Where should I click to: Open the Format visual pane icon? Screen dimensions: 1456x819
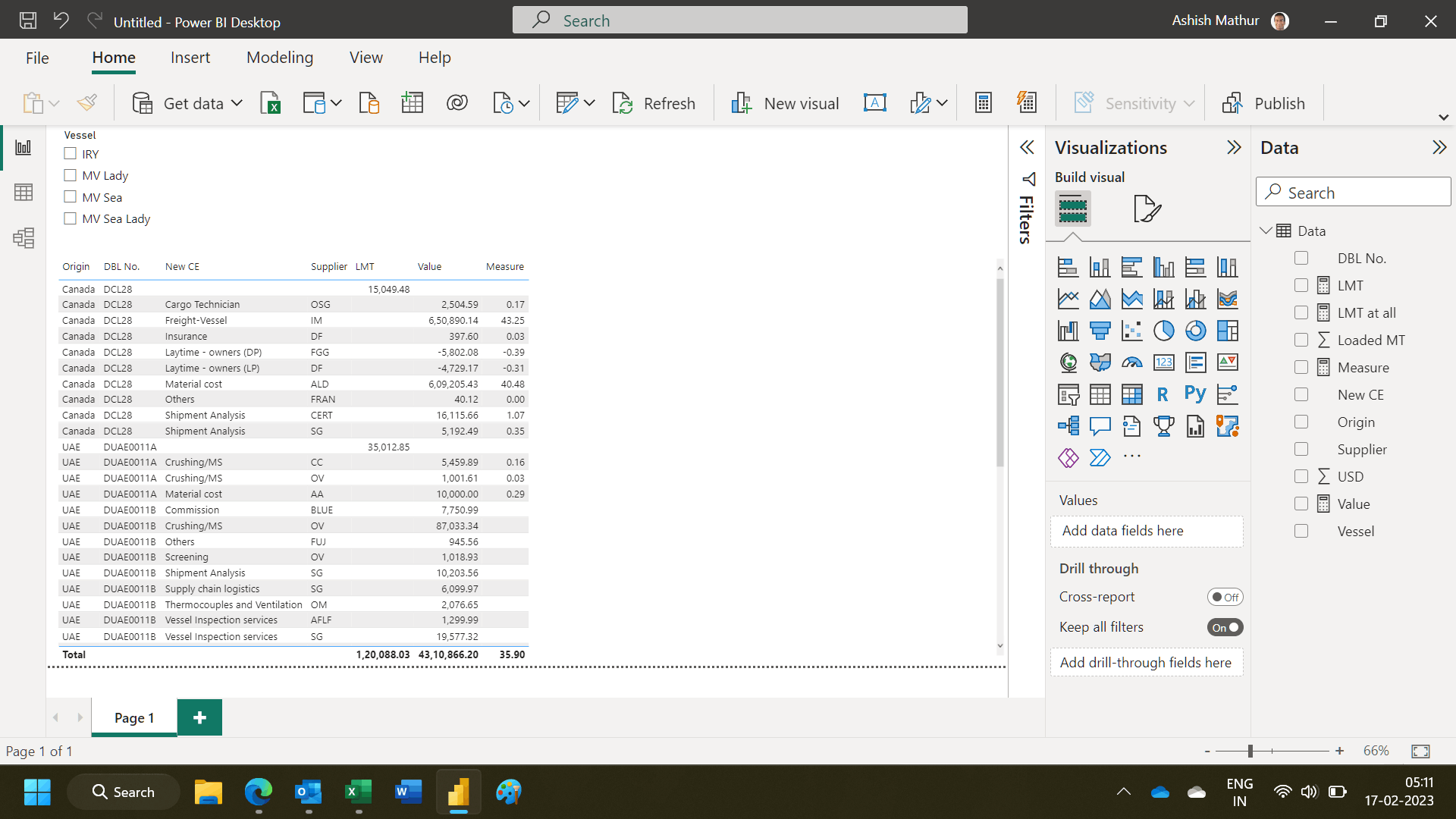1147,209
